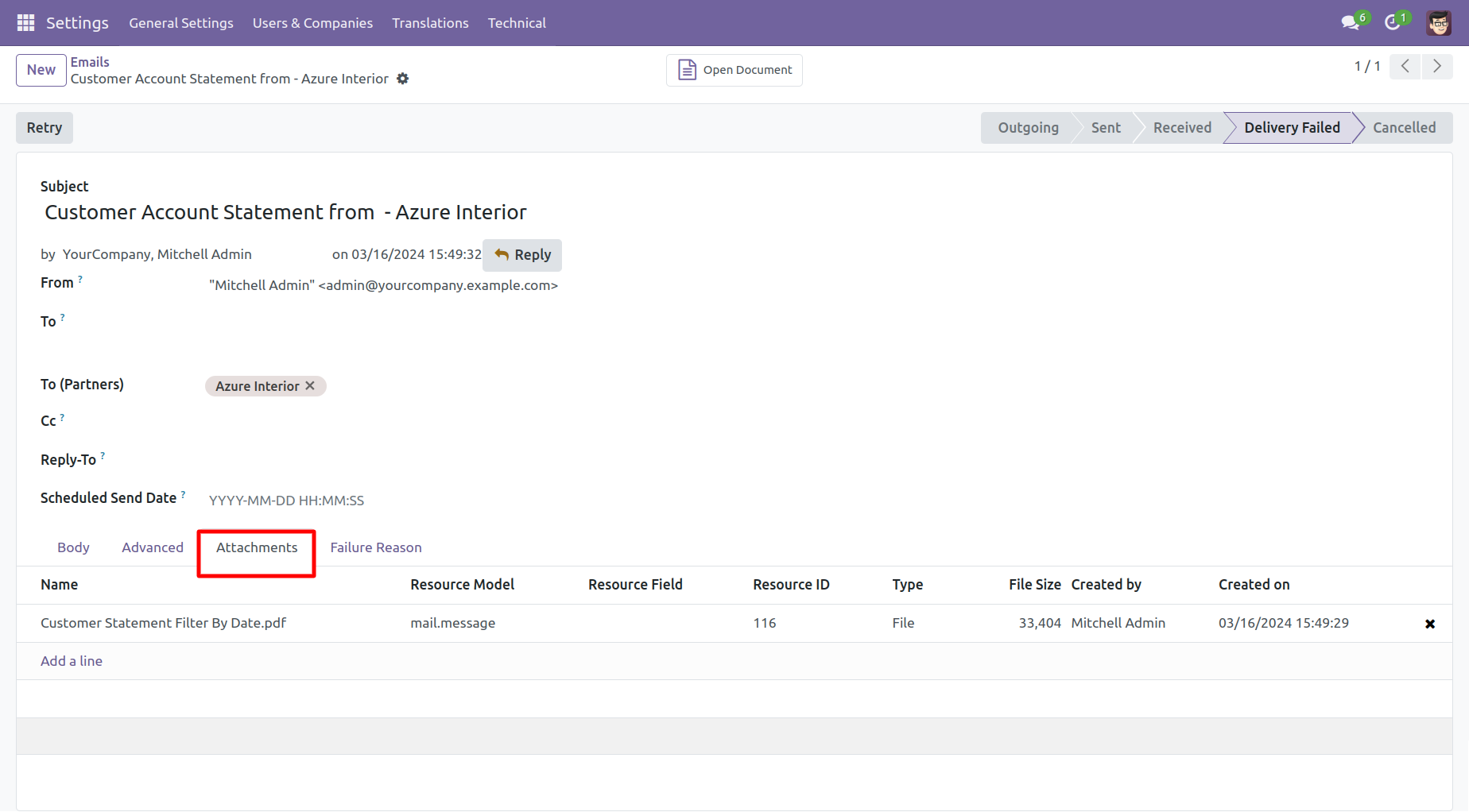Select Delivery Failed status
This screenshot has width=1469, height=812.
pyautogui.click(x=1292, y=128)
